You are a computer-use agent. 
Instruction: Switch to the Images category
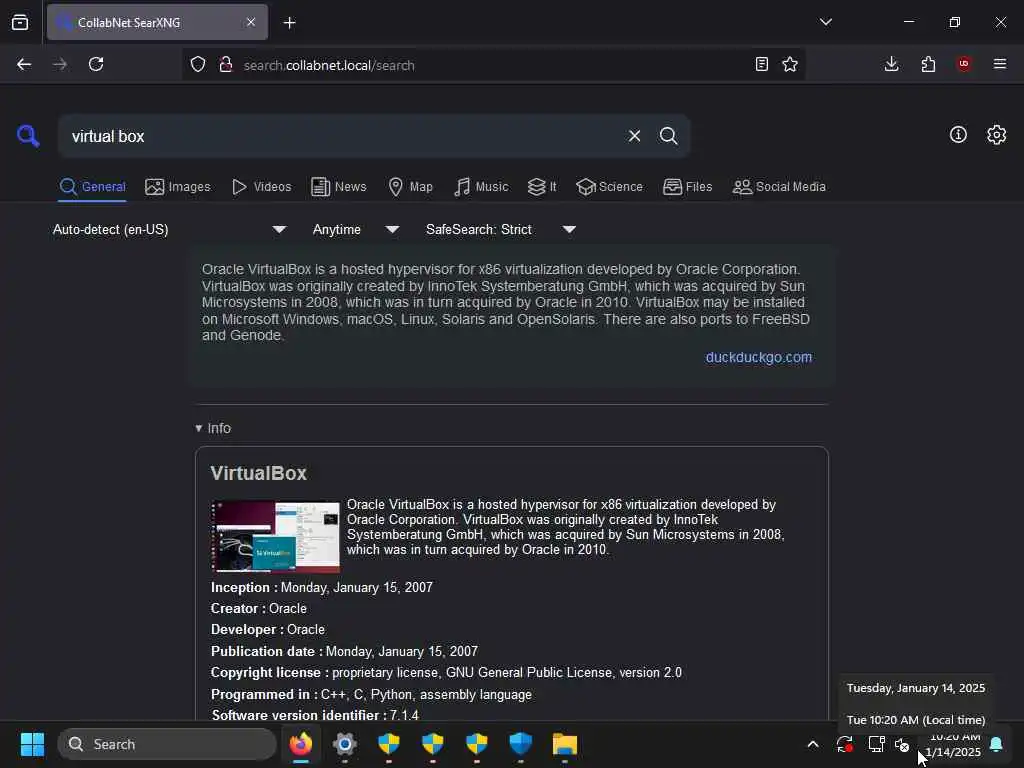pyautogui.click(x=178, y=187)
